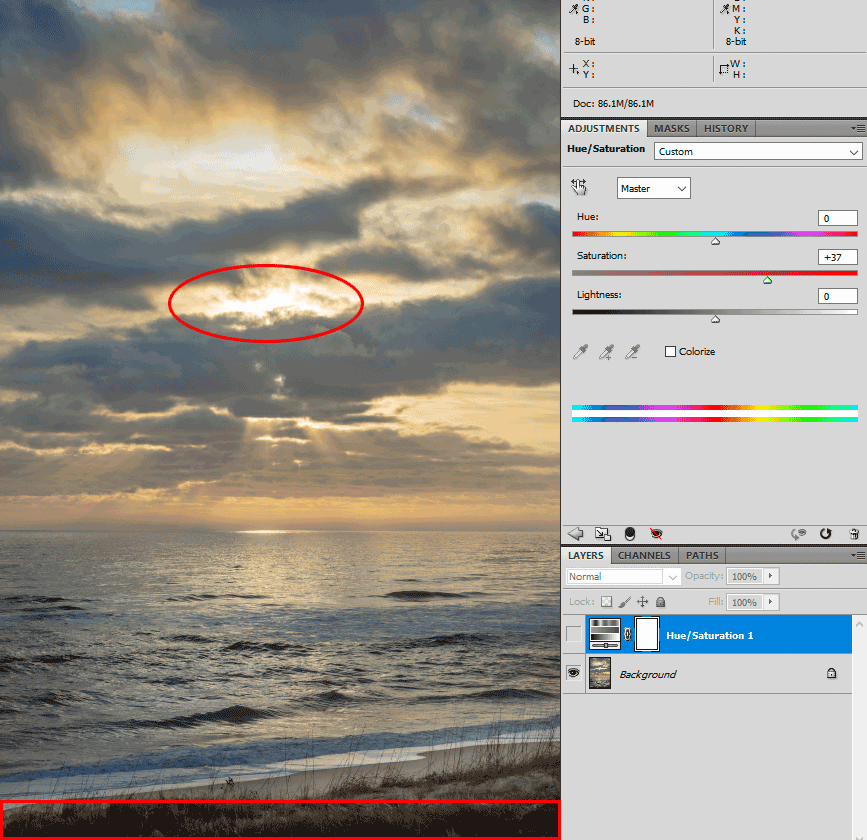
Task: Enable the Colorize checkbox
Action: (x=670, y=352)
